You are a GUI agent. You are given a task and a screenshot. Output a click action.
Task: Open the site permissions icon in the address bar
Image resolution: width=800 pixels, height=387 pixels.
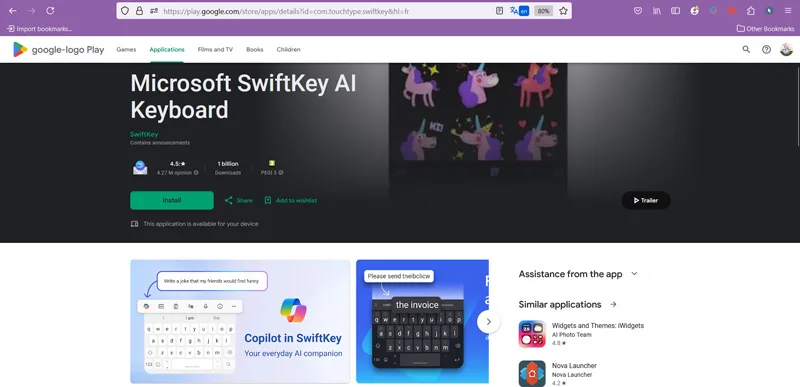pyautogui.click(x=154, y=11)
